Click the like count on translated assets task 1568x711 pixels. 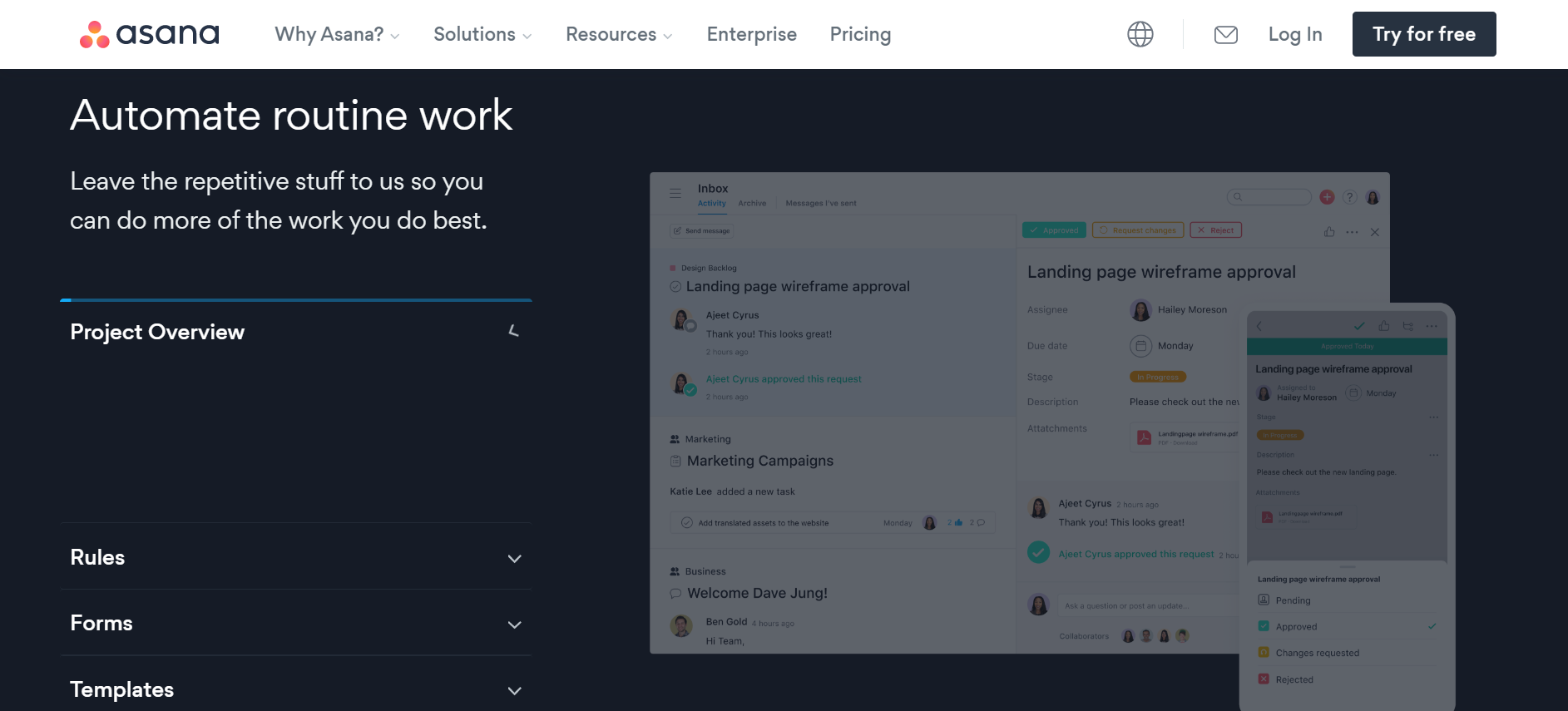(955, 523)
